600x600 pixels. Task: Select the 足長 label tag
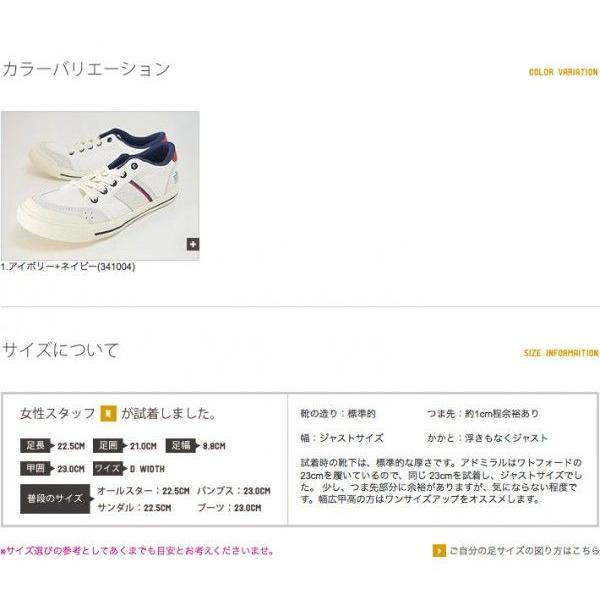[x=35, y=446]
